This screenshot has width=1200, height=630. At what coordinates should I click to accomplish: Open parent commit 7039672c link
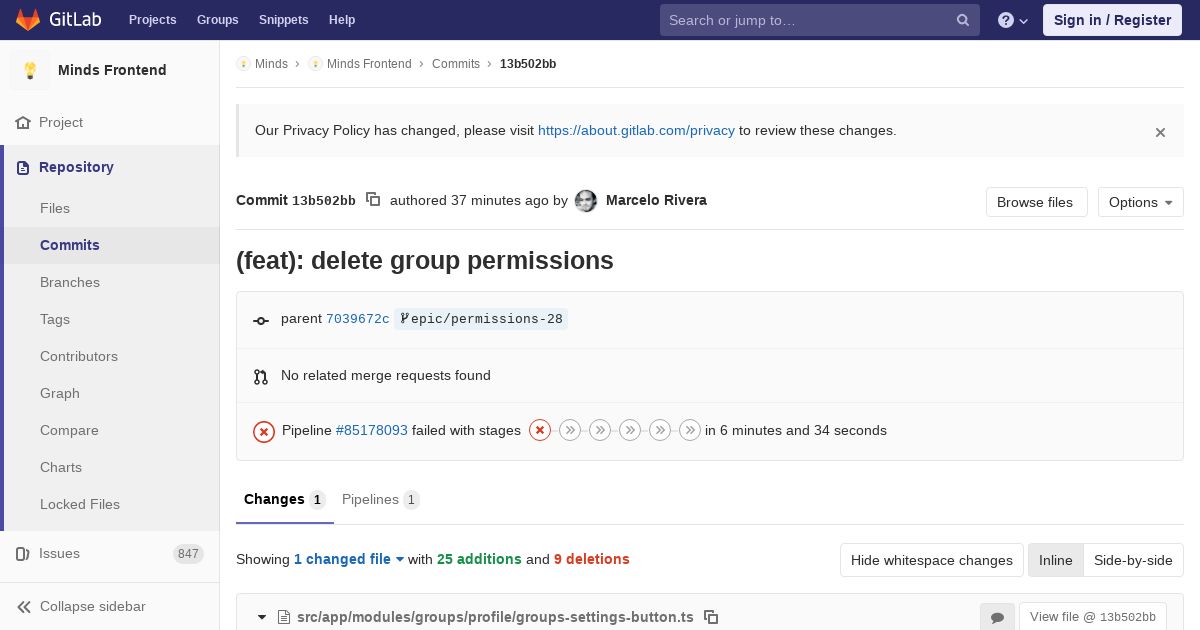pyautogui.click(x=358, y=319)
